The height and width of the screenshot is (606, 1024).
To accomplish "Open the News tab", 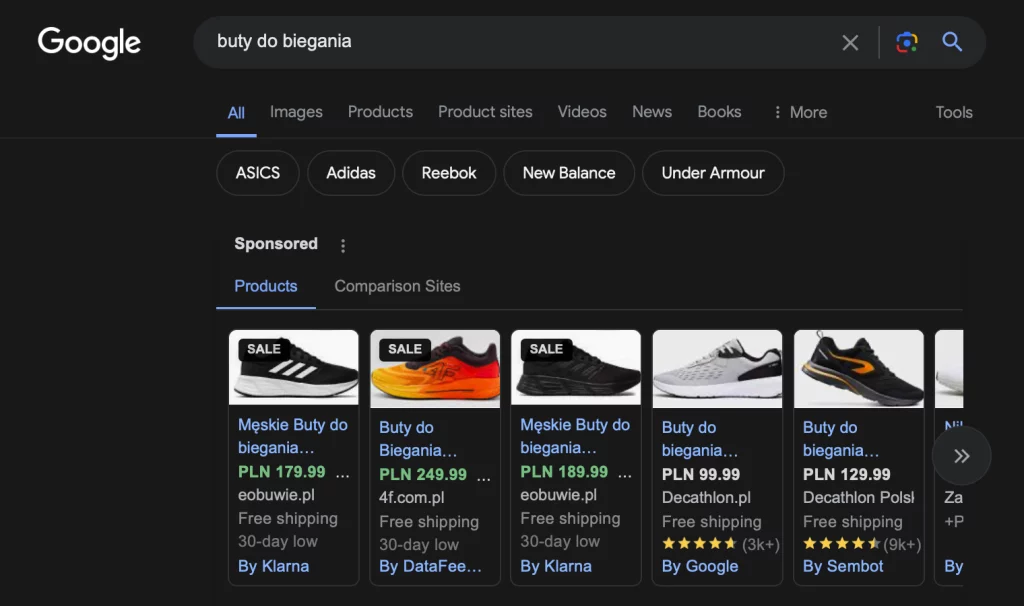I will click(x=652, y=112).
